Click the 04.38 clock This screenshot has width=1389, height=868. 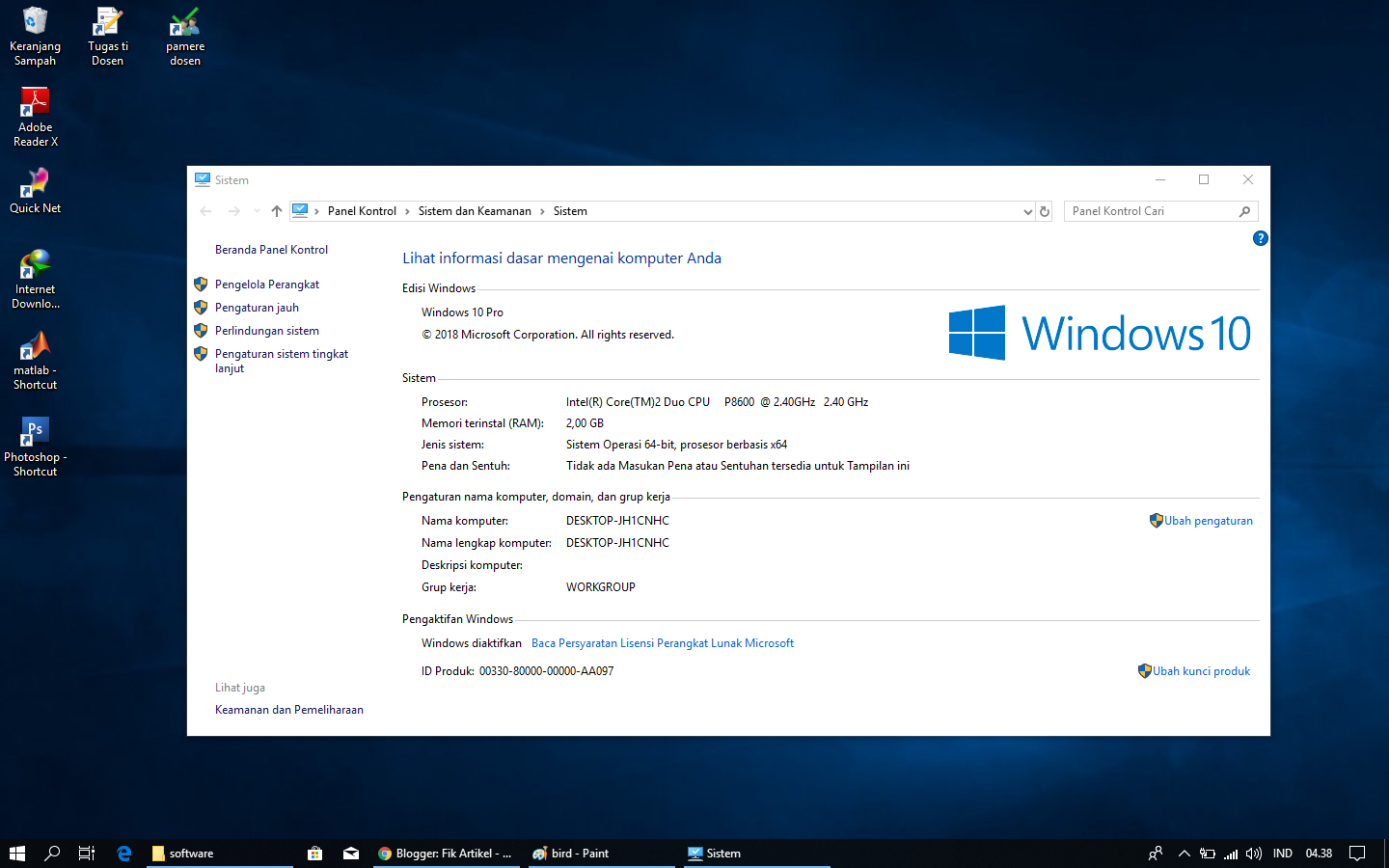tap(1319, 854)
